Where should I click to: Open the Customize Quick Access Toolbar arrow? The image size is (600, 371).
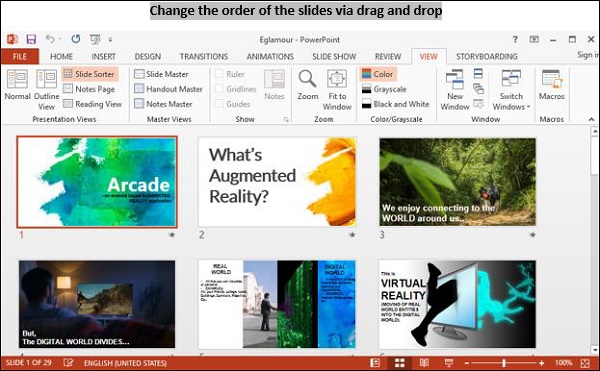pos(110,39)
